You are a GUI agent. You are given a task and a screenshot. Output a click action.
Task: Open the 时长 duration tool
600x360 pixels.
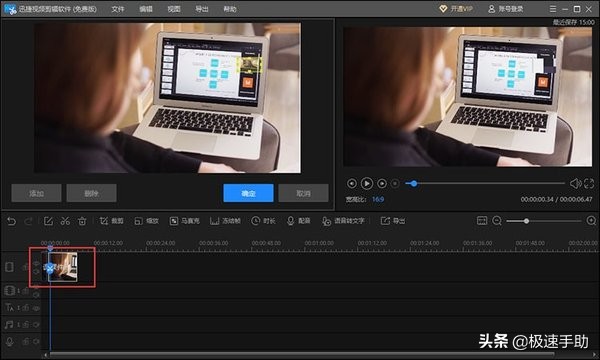[263, 221]
